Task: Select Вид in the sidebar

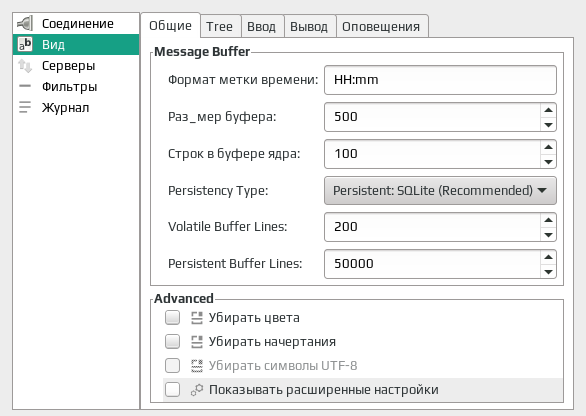Action: point(76,44)
